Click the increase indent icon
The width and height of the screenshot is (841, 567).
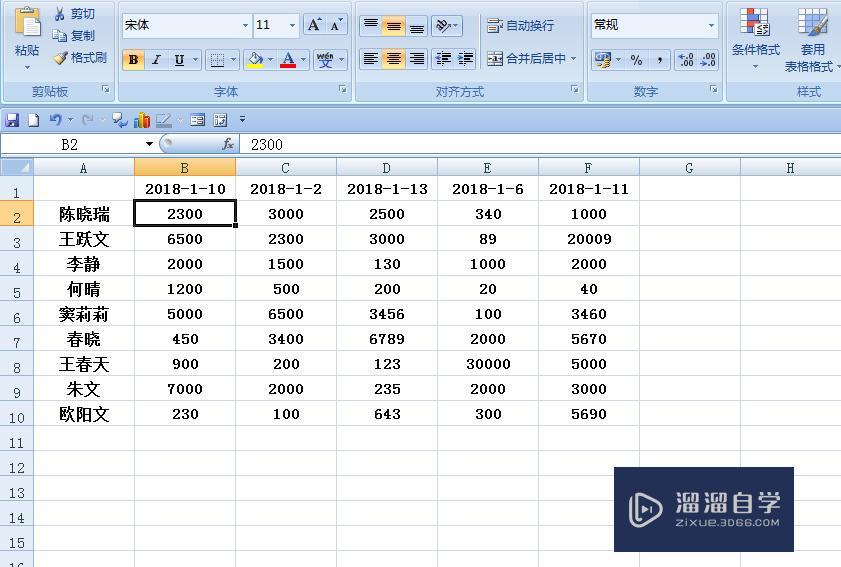pyautogui.click(x=466, y=58)
